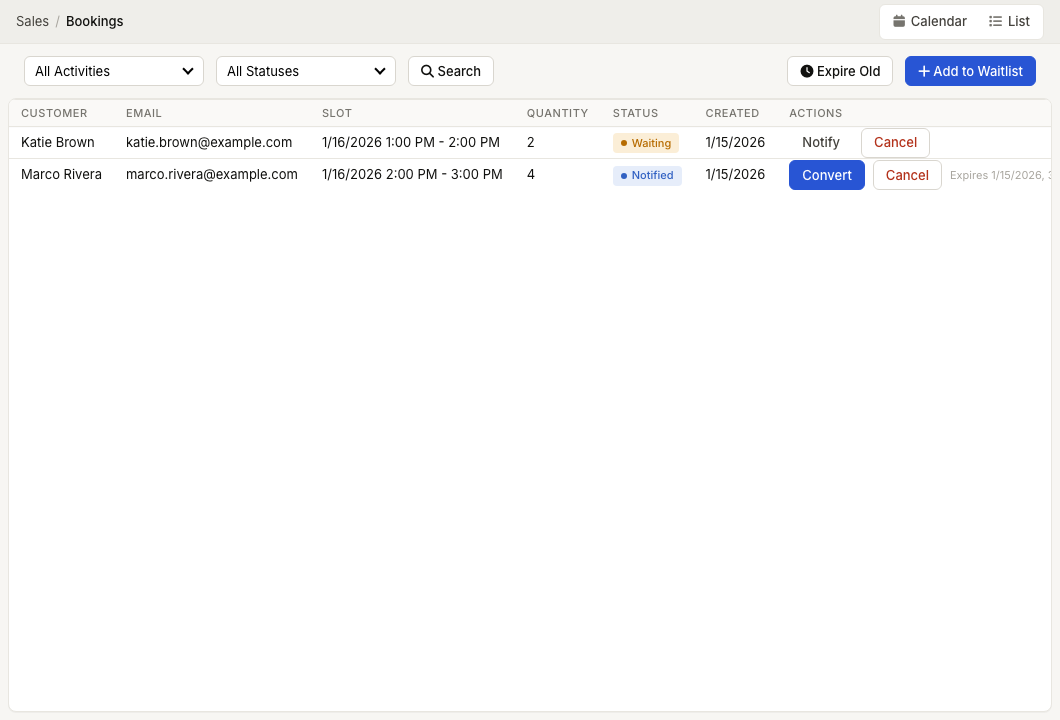Select customer name Katie Brown
The width and height of the screenshot is (1060, 720).
point(57,143)
